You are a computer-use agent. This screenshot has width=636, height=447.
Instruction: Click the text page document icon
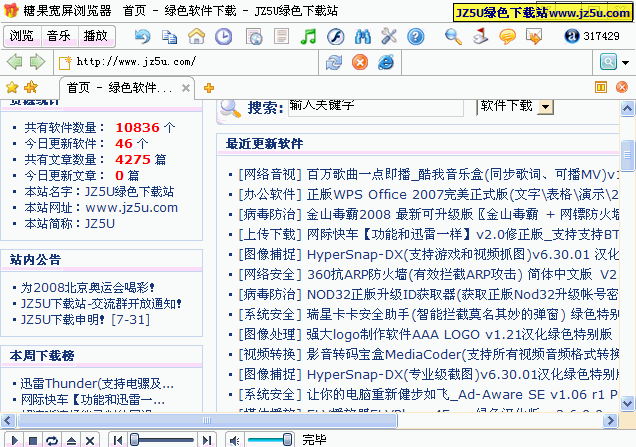coord(281,36)
